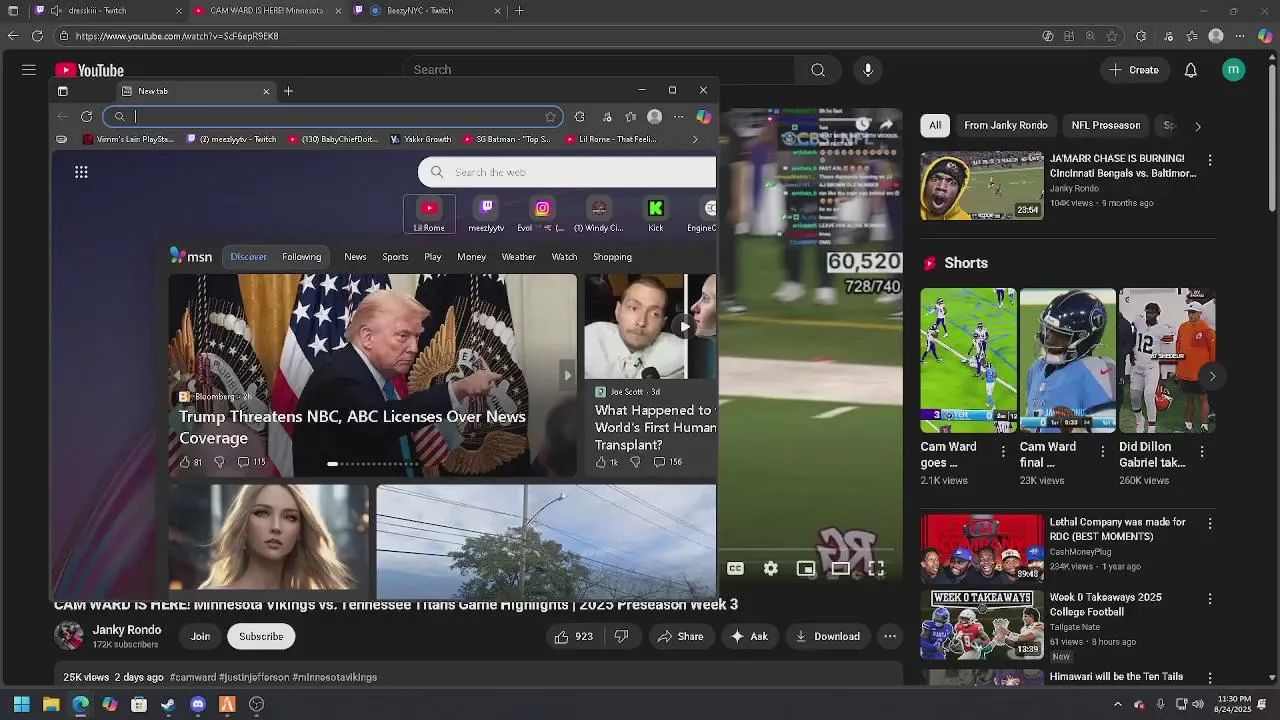Favorite this page star in address bar
The image size is (1280, 720).
550,117
